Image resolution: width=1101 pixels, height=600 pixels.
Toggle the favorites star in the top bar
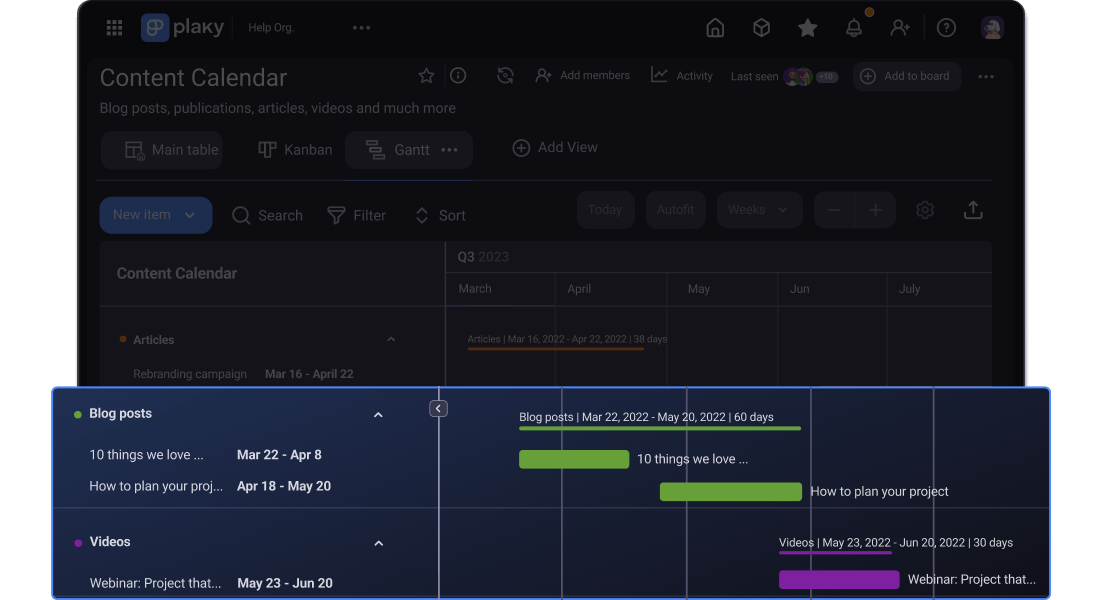pyautogui.click(x=808, y=28)
